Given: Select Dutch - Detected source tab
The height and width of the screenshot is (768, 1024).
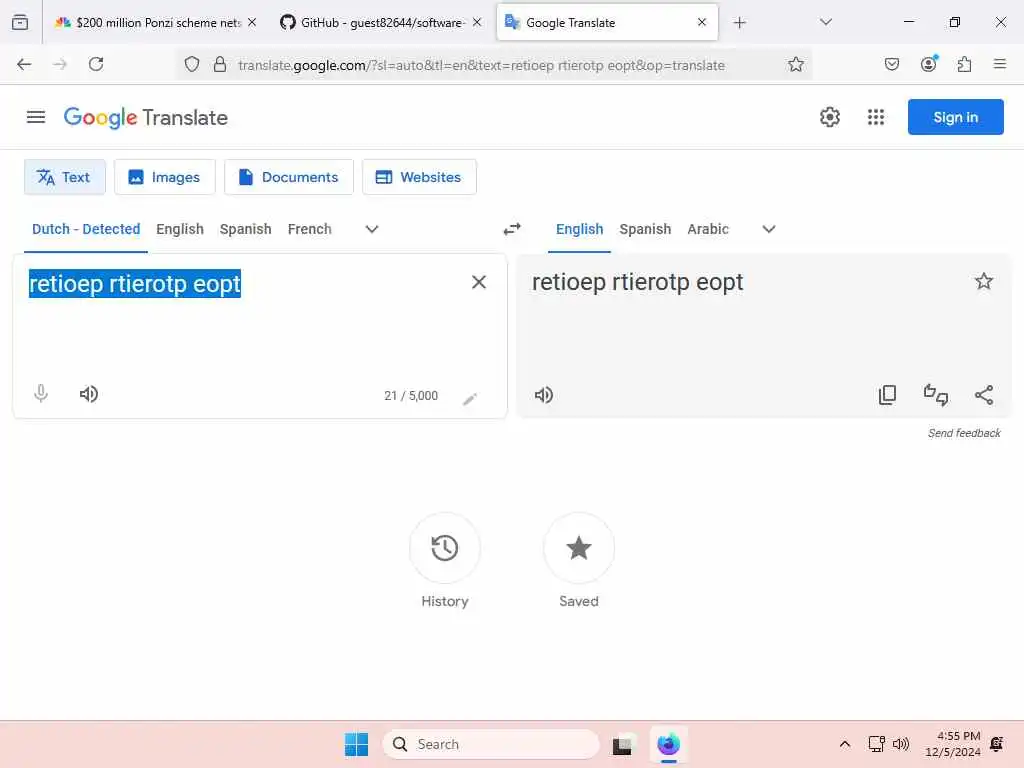Looking at the screenshot, I should [86, 229].
